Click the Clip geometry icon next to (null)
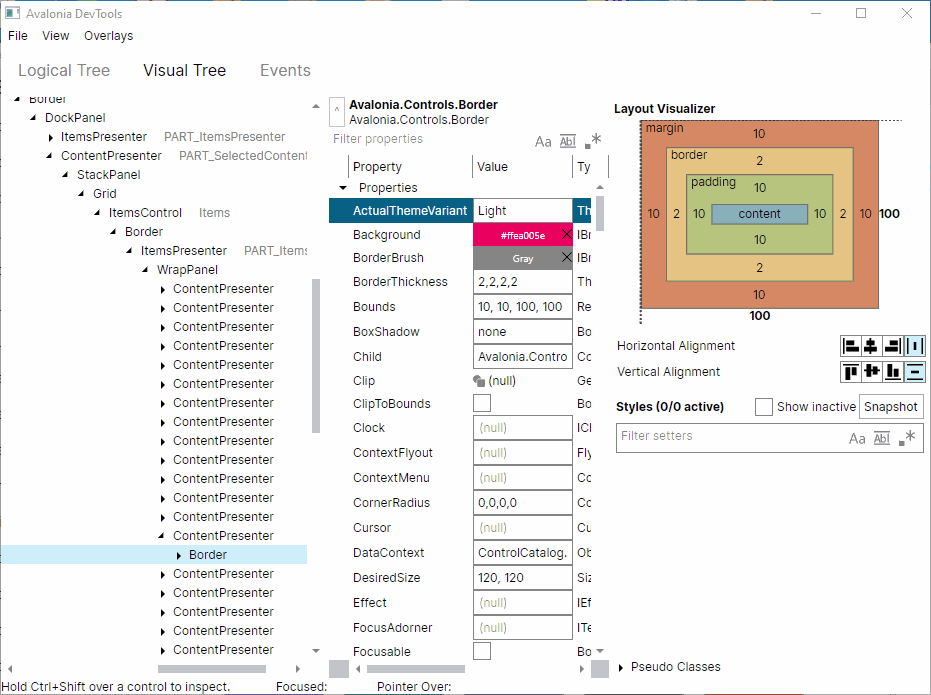 pos(479,380)
